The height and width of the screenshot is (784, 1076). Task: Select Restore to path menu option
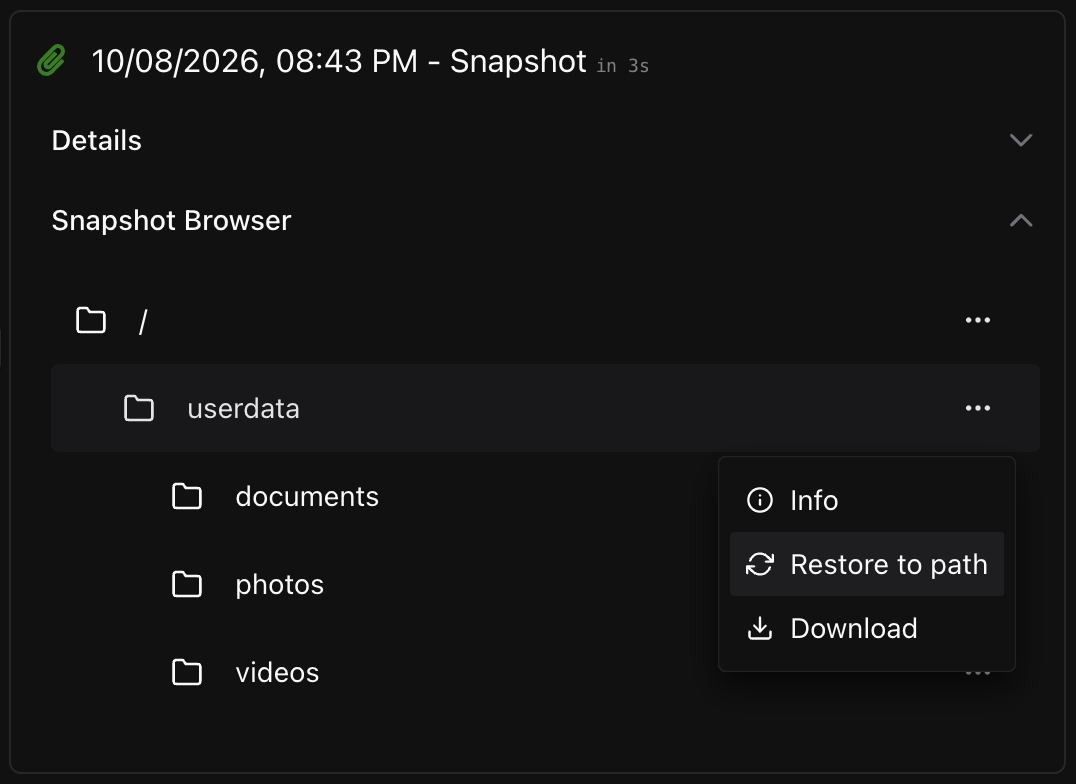coord(867,564)
